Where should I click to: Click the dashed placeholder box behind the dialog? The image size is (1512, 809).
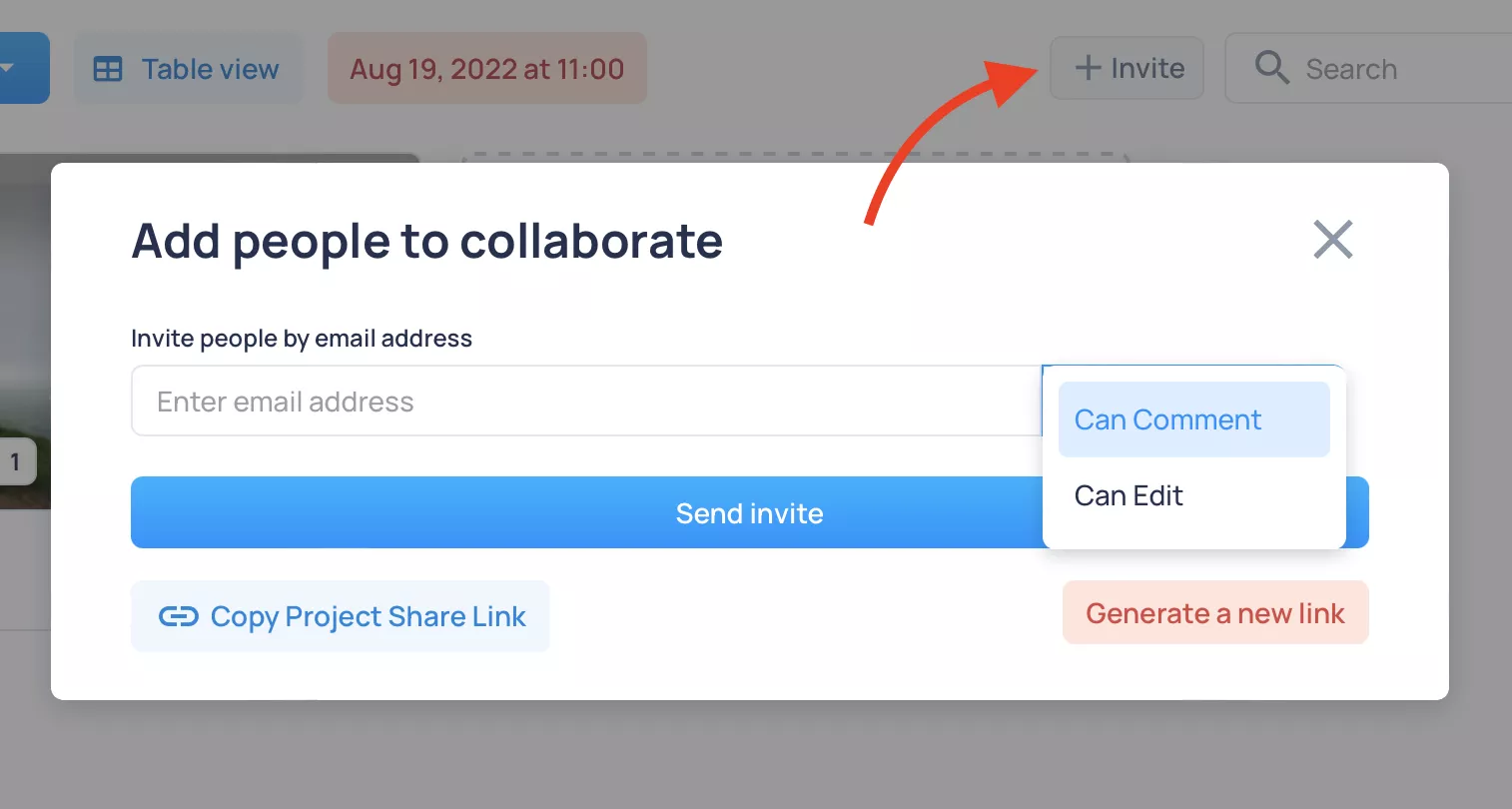pos(794,158)
